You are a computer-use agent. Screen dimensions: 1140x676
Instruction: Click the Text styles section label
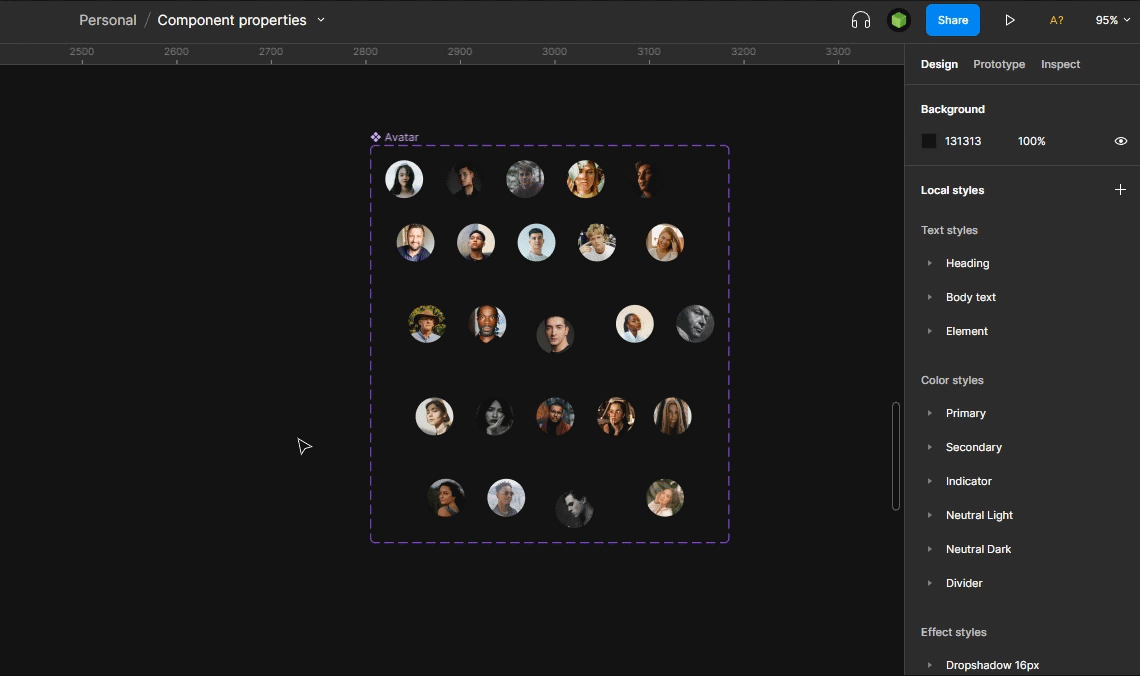pos(949,230)
